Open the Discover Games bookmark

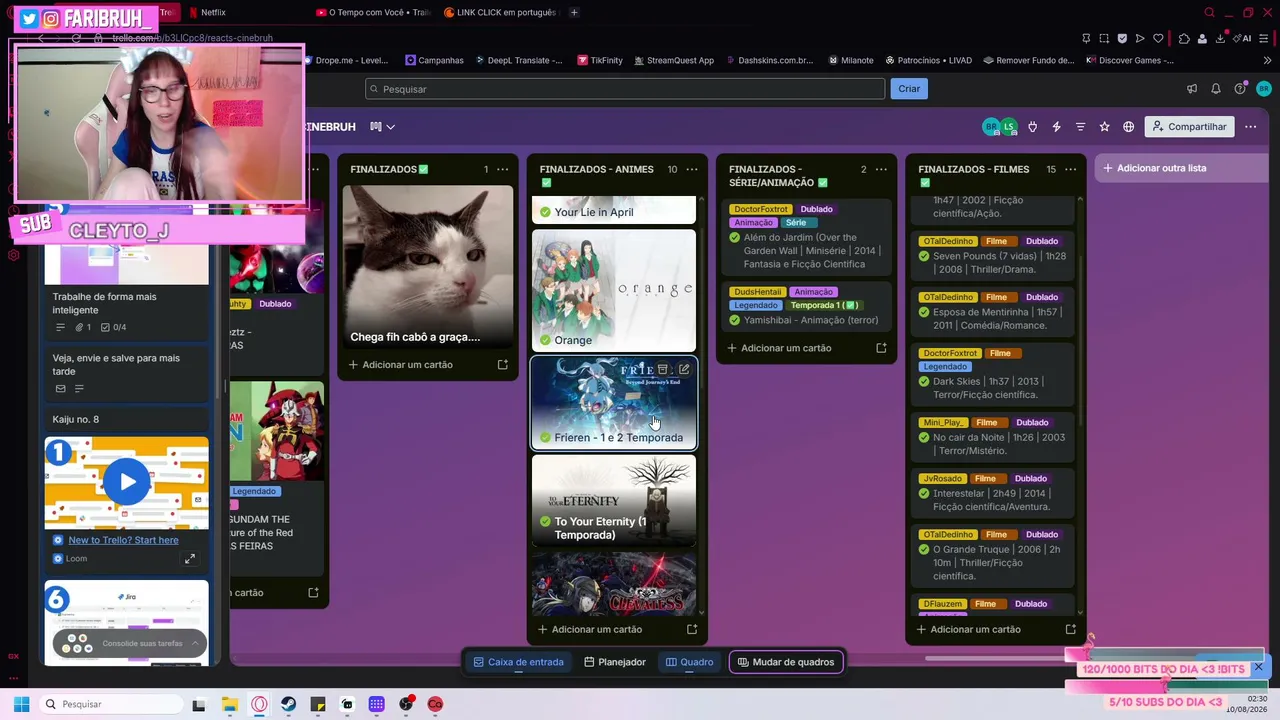pyautogui.click(x=1130, y=60)
